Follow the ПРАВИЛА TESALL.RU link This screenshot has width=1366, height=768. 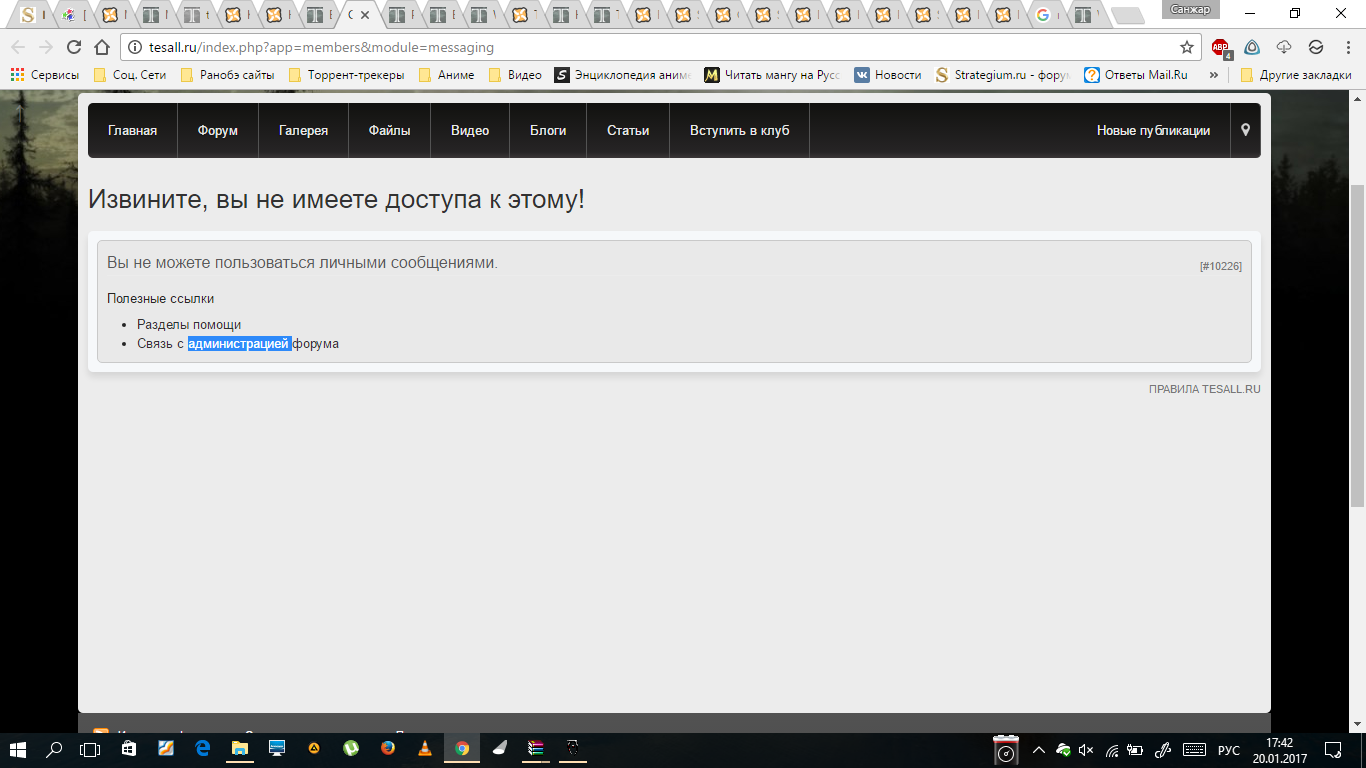pyautogui.click(x=1205, y=389)
